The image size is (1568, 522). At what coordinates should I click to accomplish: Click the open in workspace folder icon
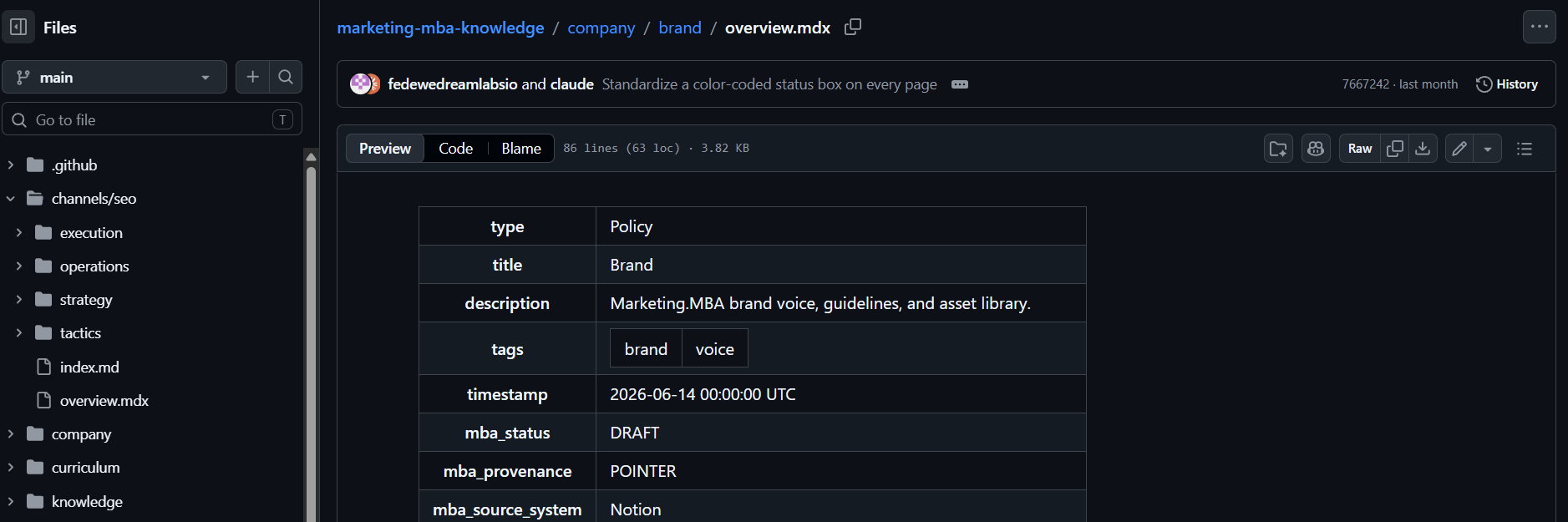click(1278, 149)
